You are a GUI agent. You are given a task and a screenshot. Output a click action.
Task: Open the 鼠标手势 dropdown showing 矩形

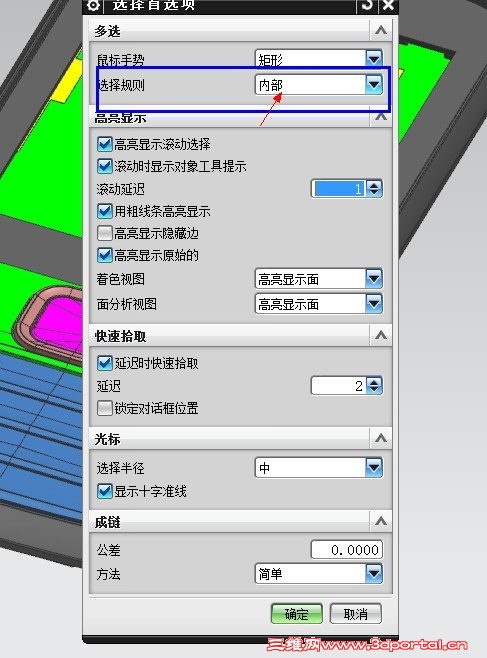click(x=319, y=58)
